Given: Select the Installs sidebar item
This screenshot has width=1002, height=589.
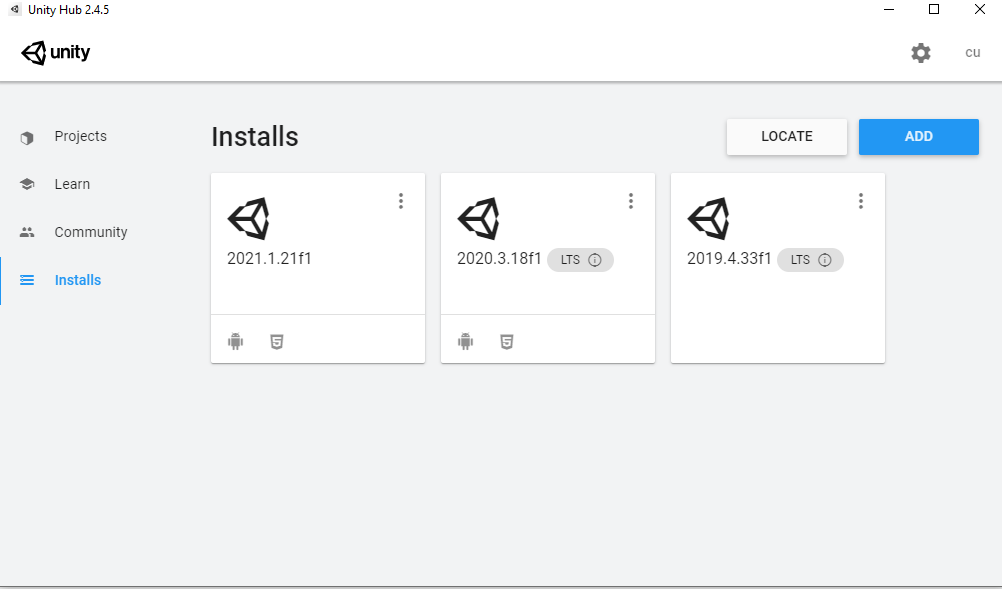Looking at the screenshot, I should pyautogui.click(x=77, y=280).
